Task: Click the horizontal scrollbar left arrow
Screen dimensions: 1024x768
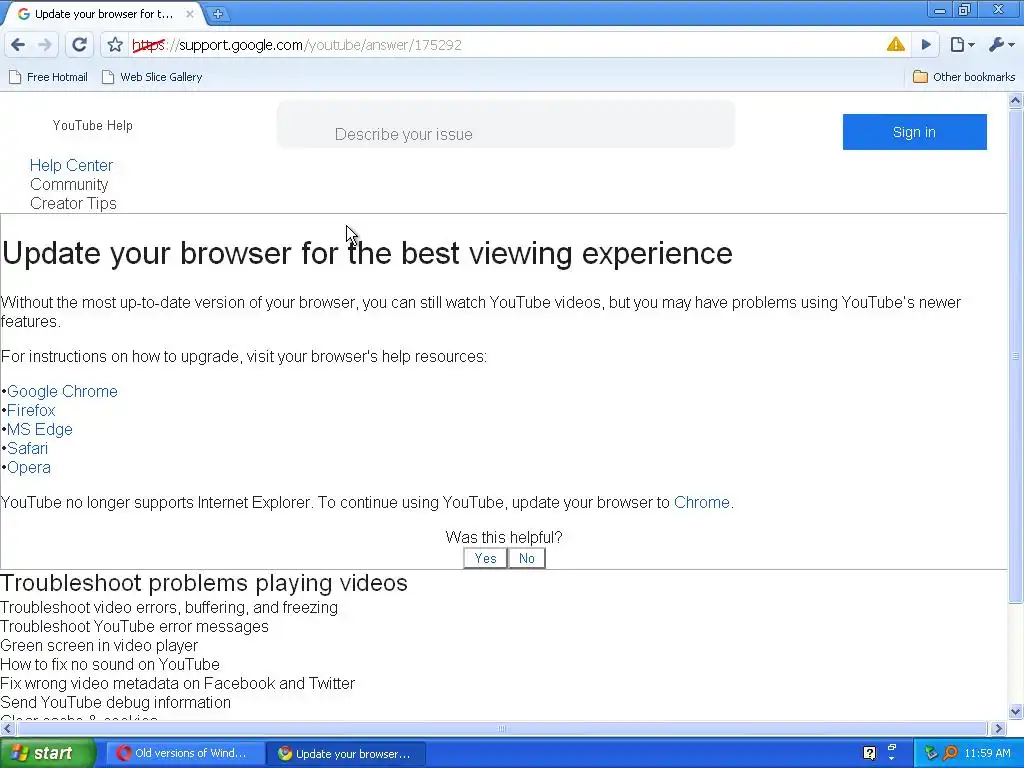Action: [x=7, y=728]
